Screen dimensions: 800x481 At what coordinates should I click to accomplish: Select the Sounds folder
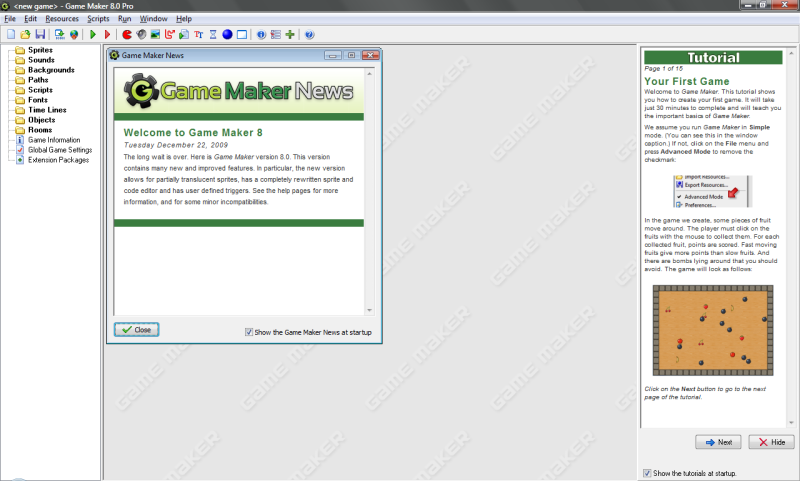(41, 60)
